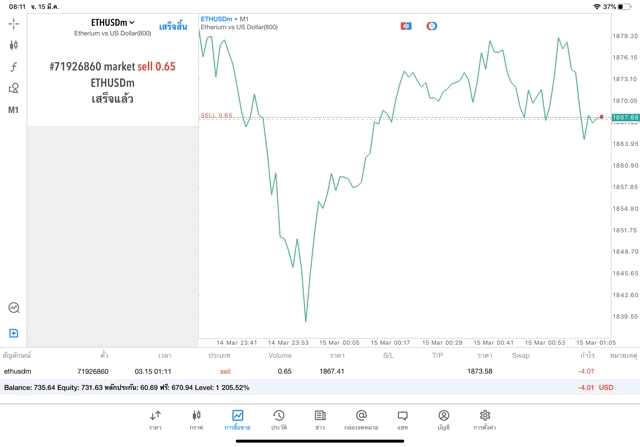640x447 pixels.
Task: Select the ethusdm position row
Action: click(x=320, y=371)
